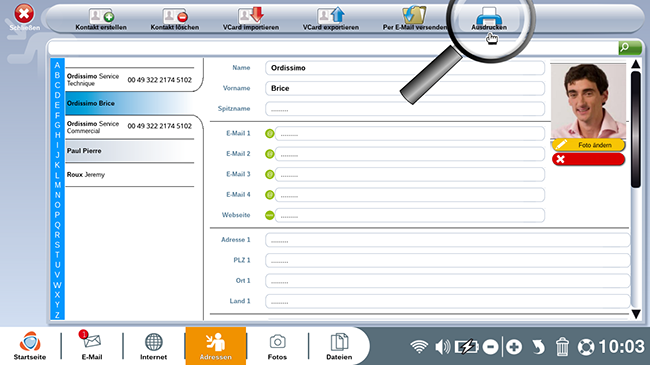
Task: Click the volume speaker icon
Action: [443, 346]
